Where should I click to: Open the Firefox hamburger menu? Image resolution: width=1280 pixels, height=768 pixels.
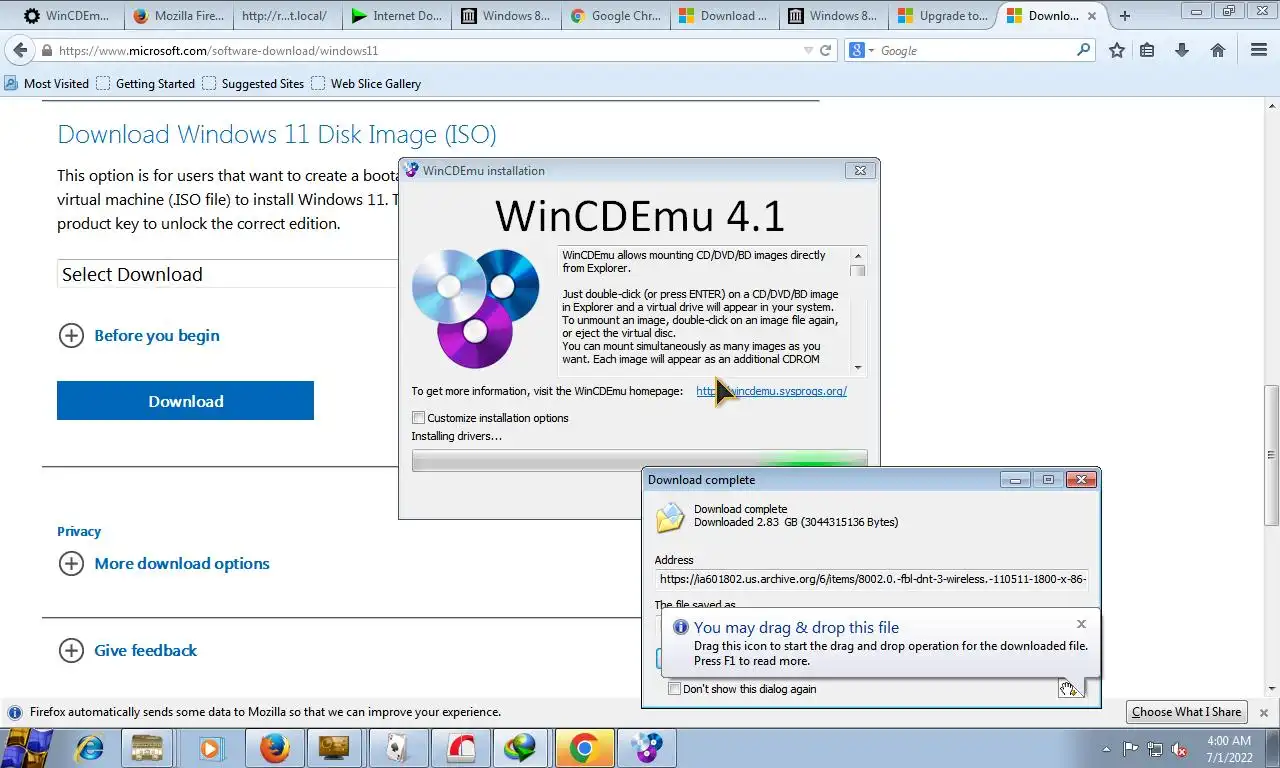(1259, 50)
